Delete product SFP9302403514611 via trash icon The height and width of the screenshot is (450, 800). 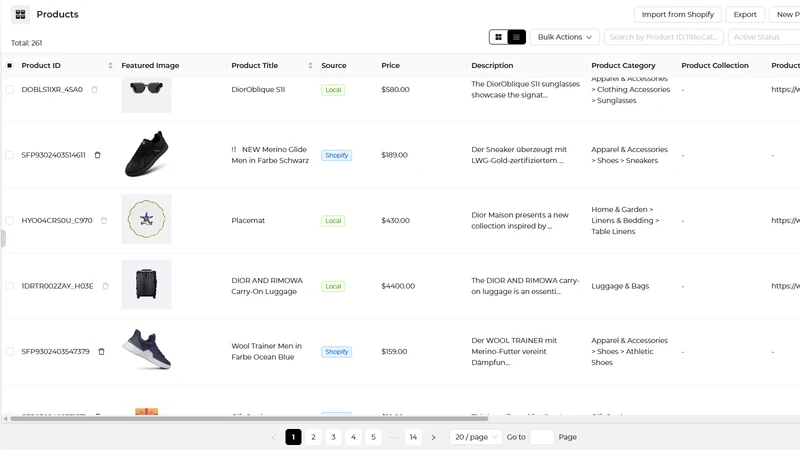pyautogui.click(x=97, y=155)
